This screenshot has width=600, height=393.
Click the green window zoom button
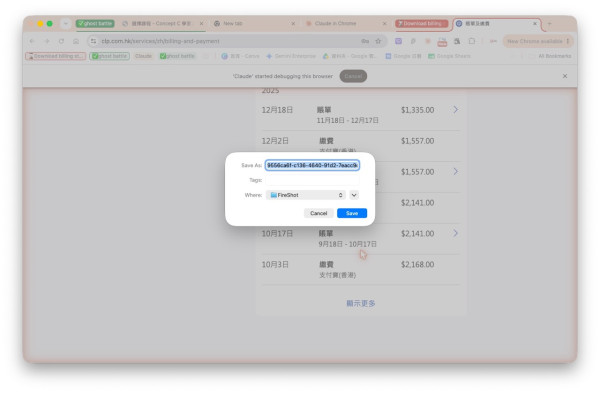point(50,24)
